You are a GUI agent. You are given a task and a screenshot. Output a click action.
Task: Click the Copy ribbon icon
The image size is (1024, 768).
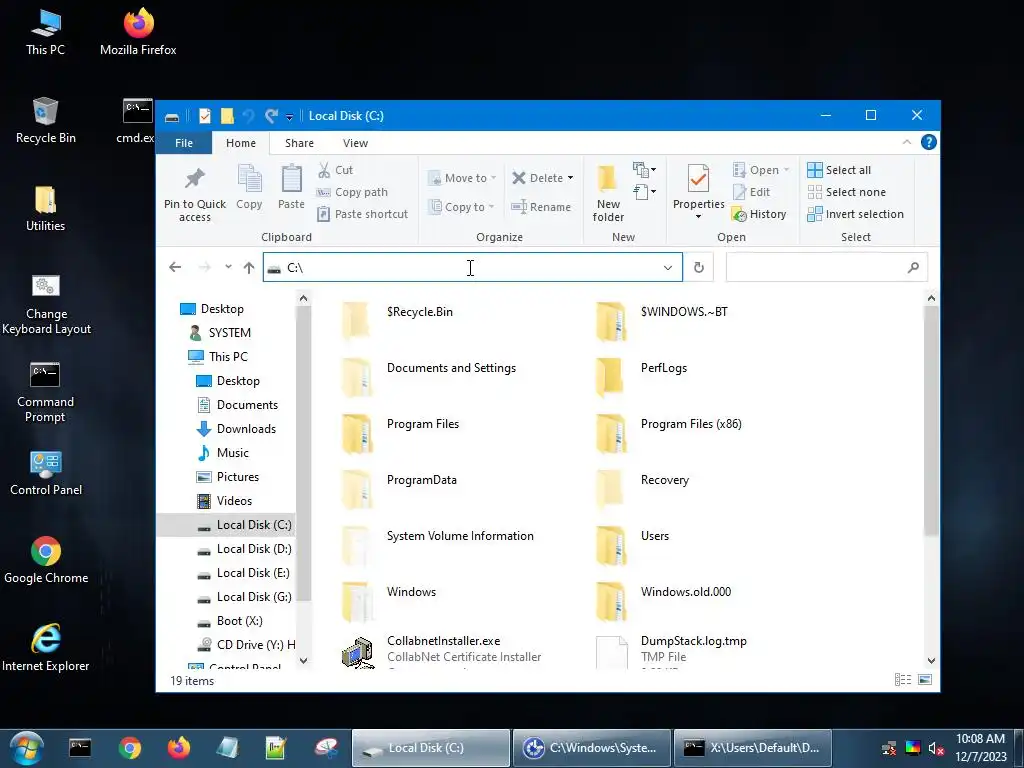coord(249,179)
